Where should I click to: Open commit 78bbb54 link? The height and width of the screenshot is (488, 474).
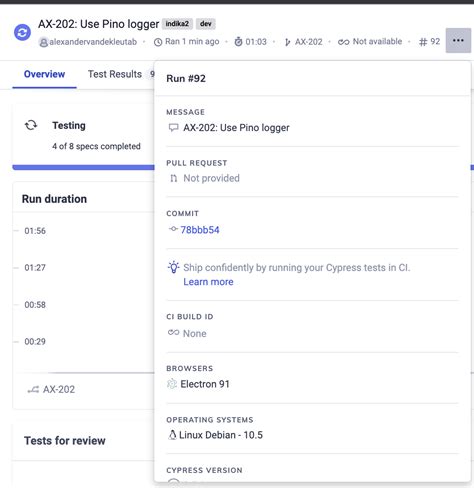pyautogui.click(x=200, y=230)
